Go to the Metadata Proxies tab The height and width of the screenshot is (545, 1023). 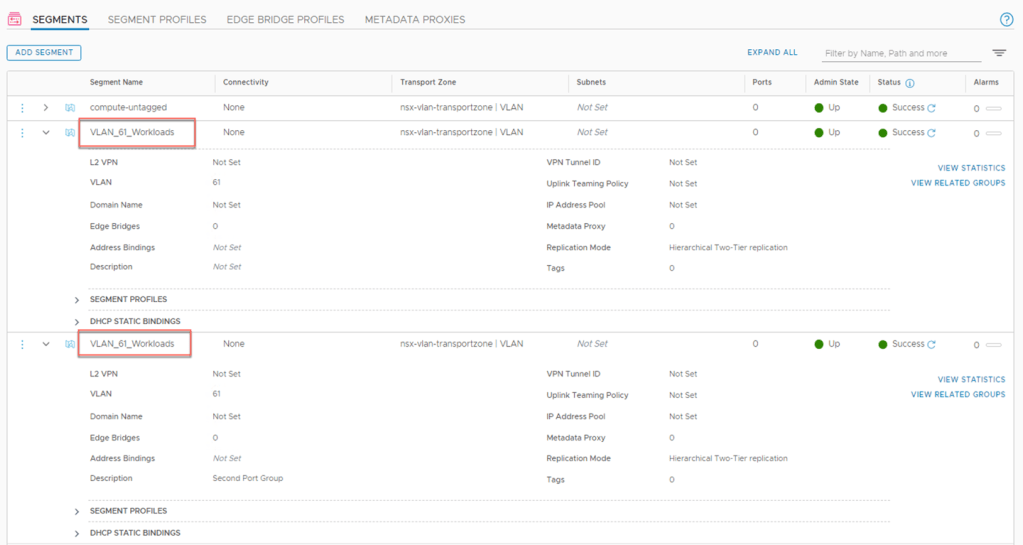point(415,20)
